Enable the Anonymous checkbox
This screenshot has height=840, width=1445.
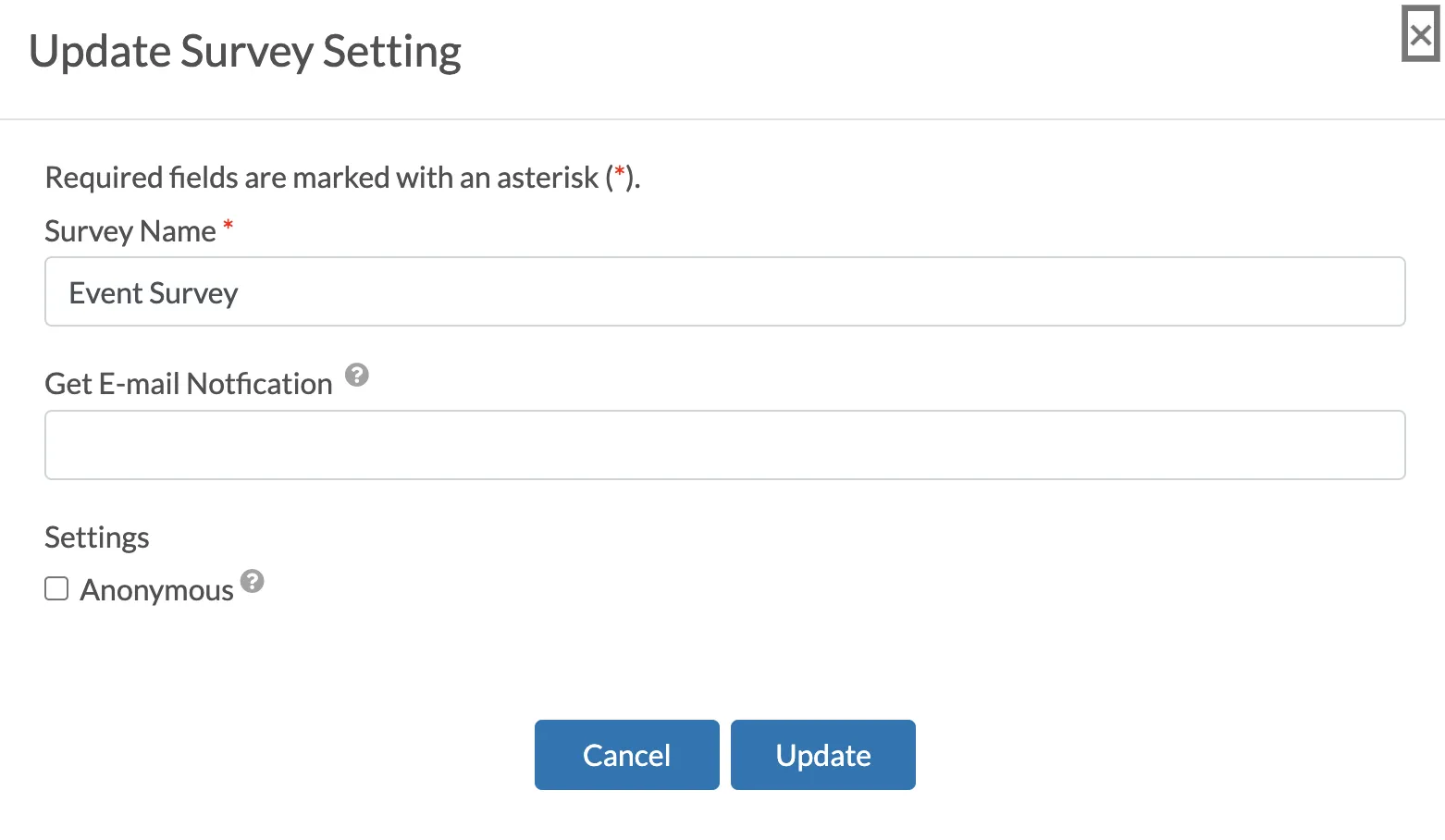(56, 588)
